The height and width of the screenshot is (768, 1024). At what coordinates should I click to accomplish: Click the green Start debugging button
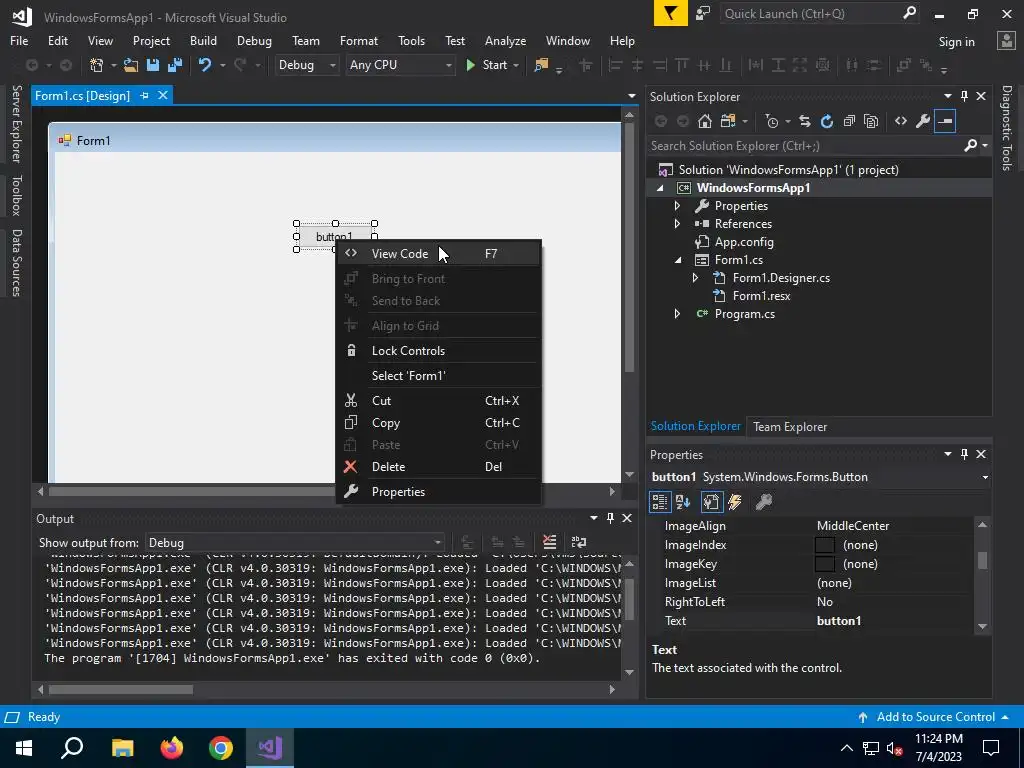click(x=487, y=65)
